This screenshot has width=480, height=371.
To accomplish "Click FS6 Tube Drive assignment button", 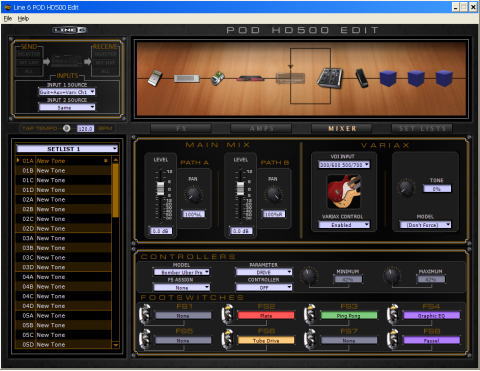I will coord(266,340).
